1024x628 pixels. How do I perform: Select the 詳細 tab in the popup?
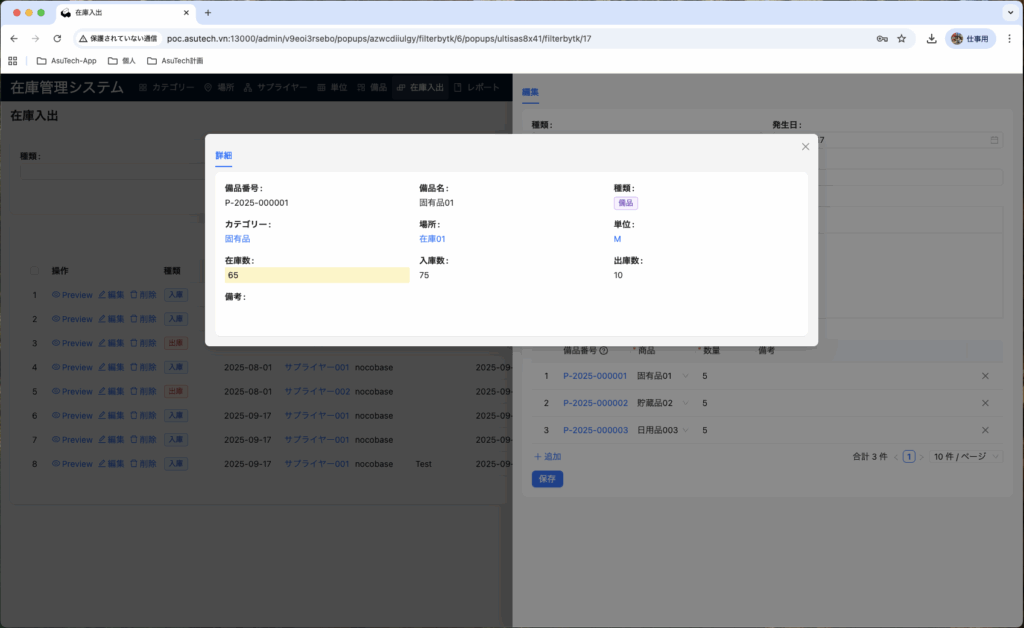(224, 156)
